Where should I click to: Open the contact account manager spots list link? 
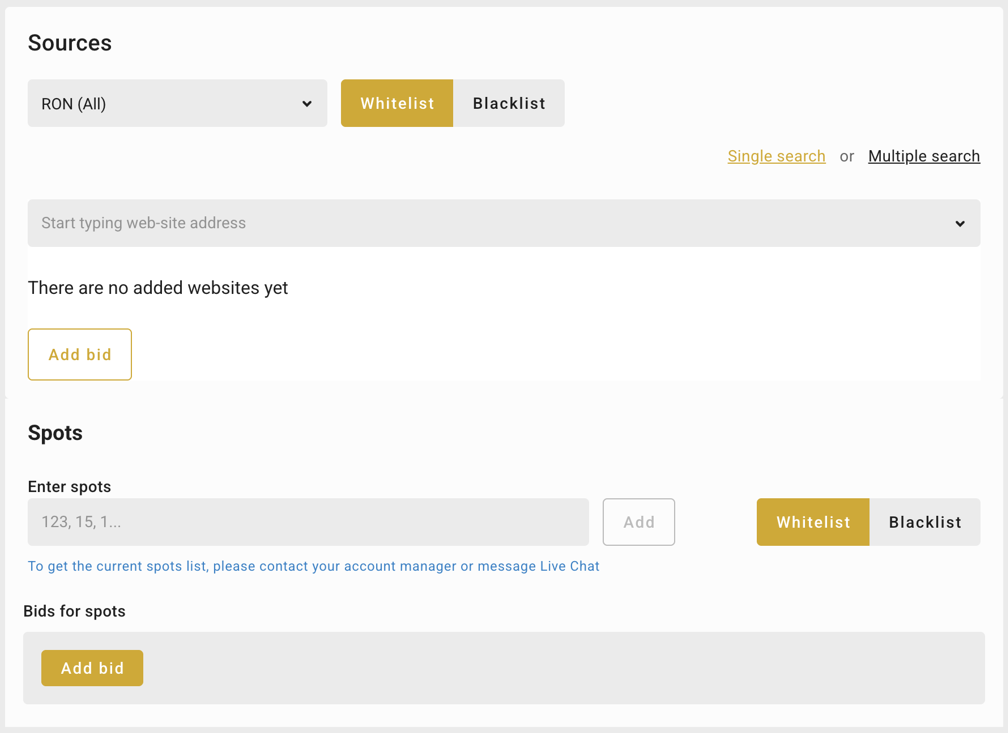coord(313,566)
